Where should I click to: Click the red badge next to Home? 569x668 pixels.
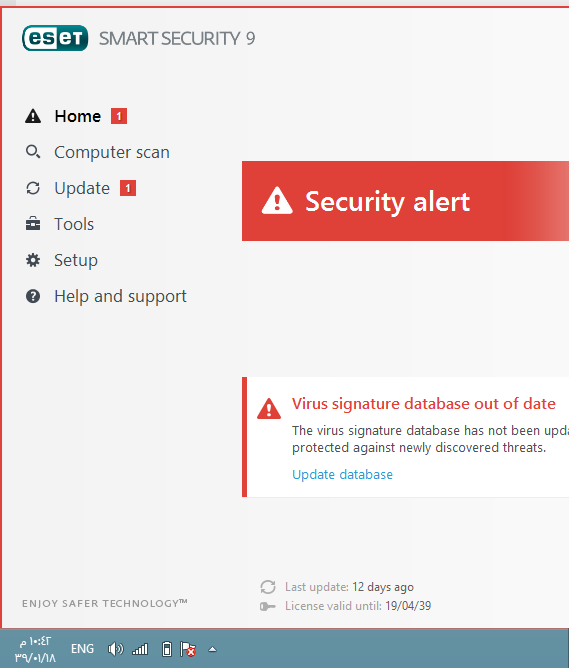[119, 116]
